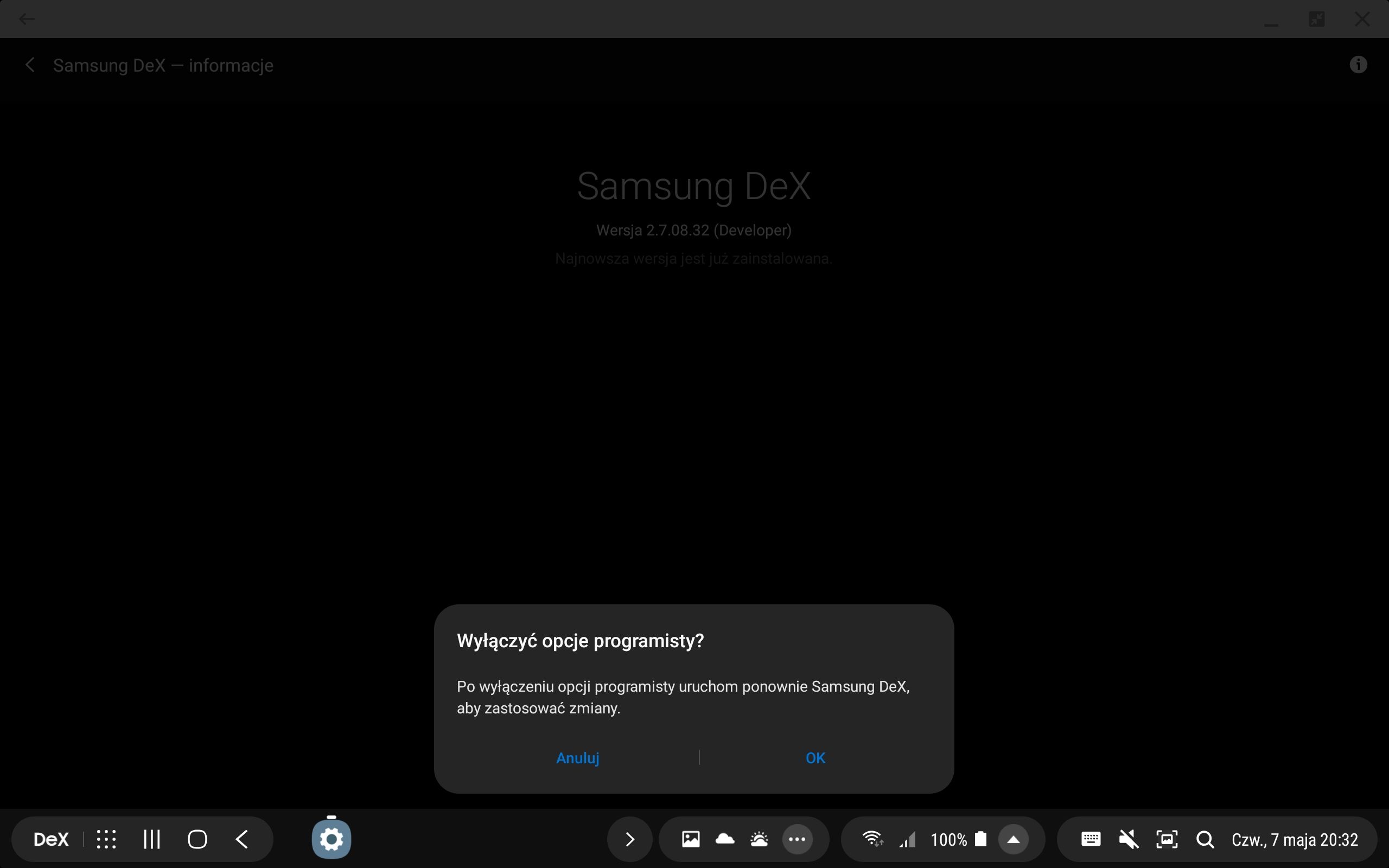Open the DeX menu

pos(50,839)
